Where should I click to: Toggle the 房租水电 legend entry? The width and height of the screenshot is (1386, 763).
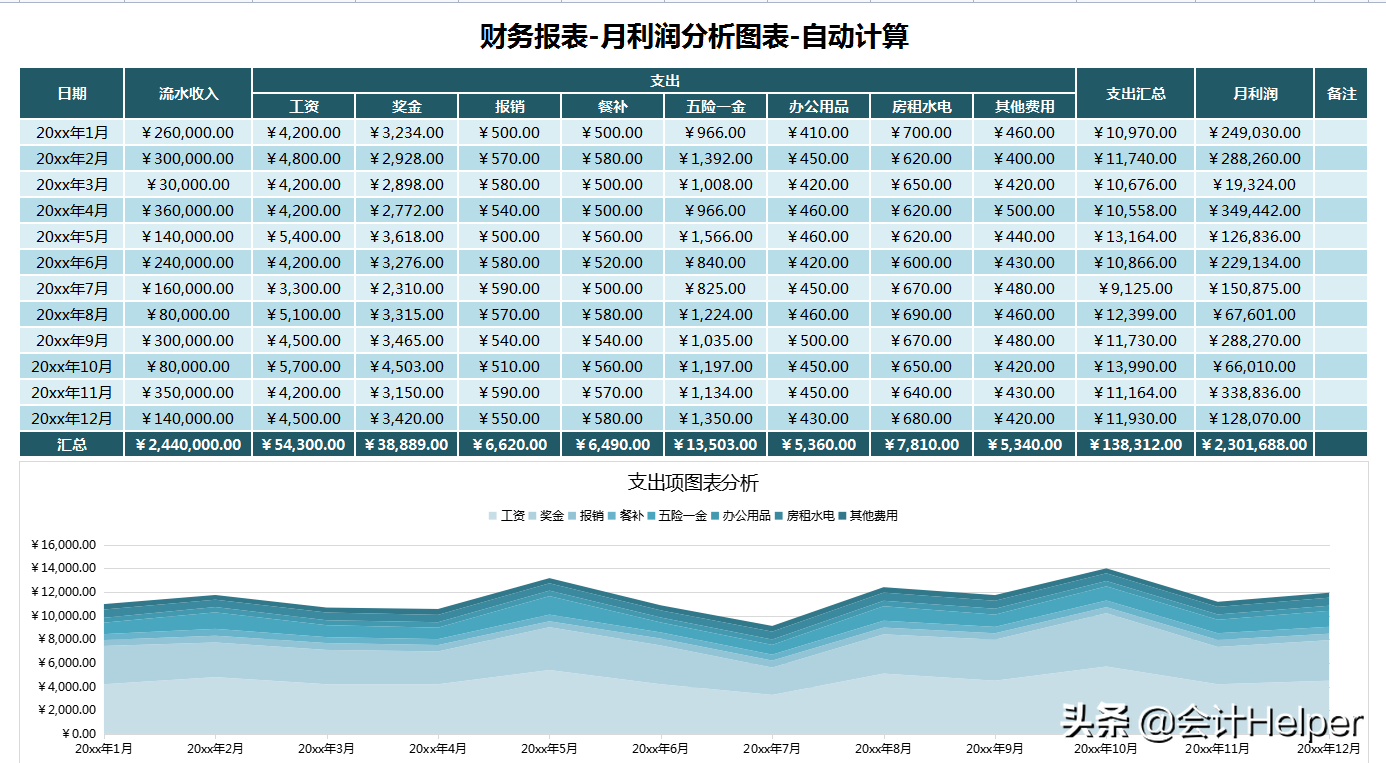[810, 515]
